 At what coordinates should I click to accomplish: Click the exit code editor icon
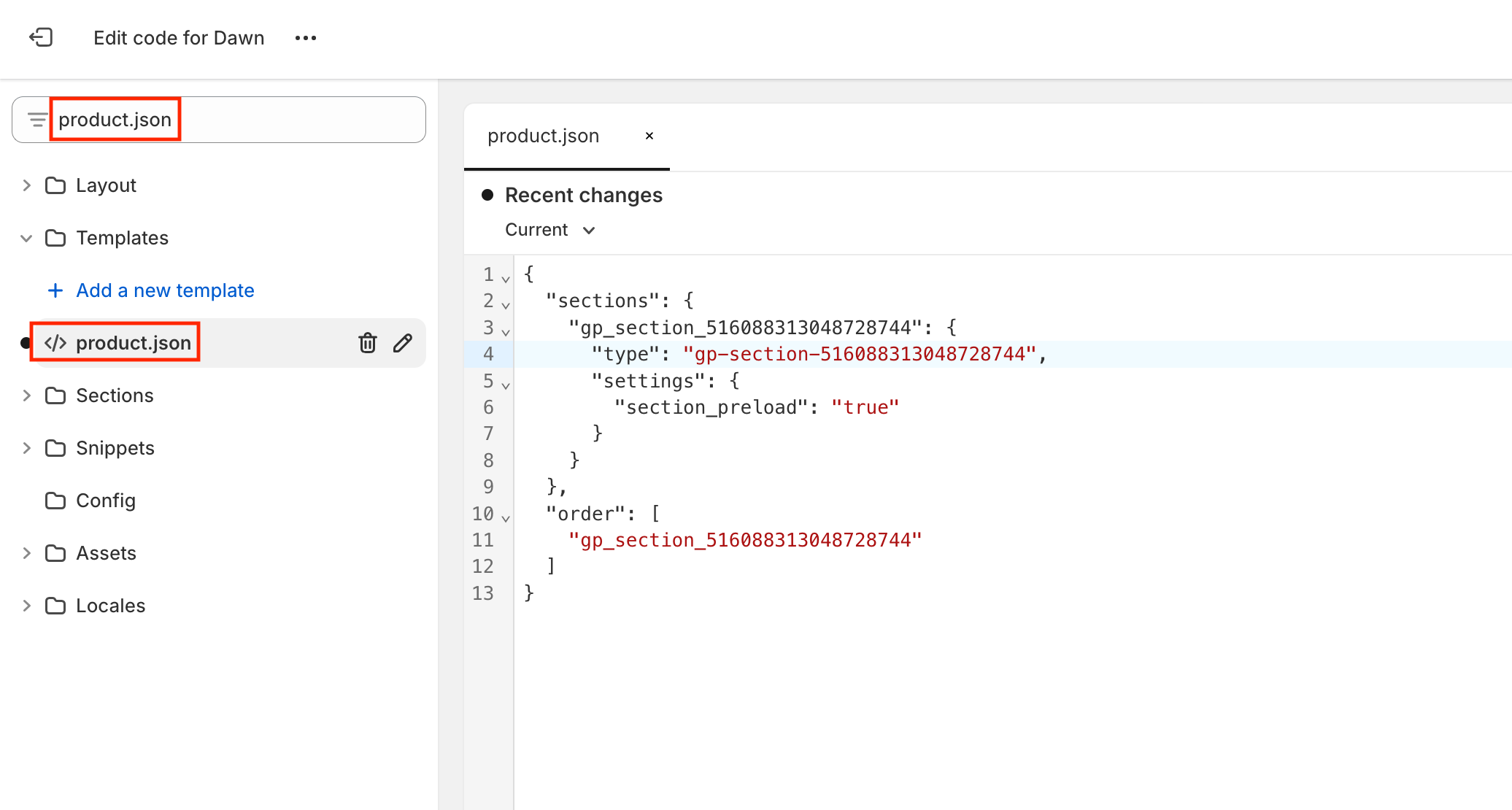click(x=42, y=37)
